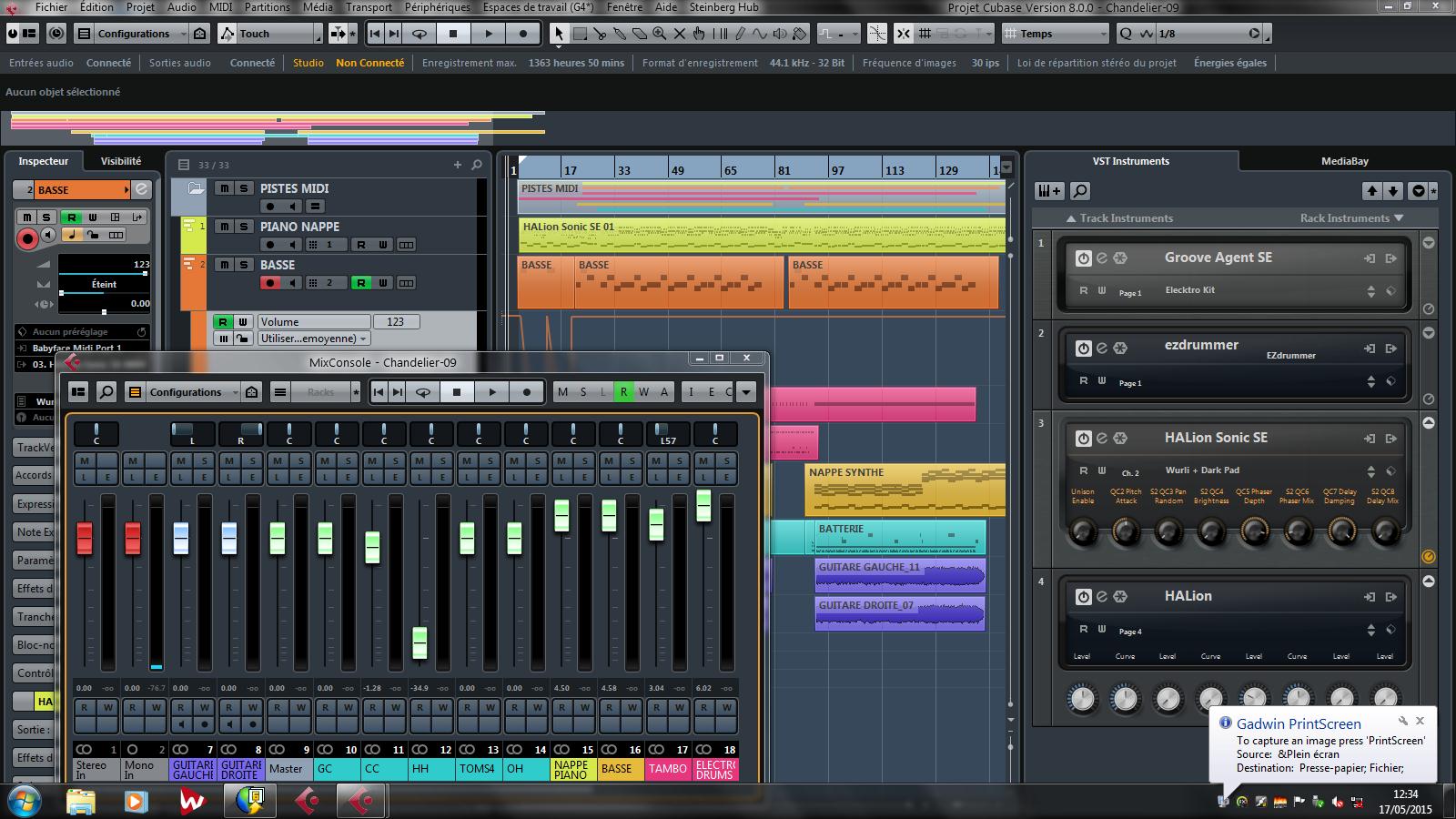The height and width of the screenshot is (819, 1456).
Task: Click Track Instruments header
Action: [x=1119, y=218]
